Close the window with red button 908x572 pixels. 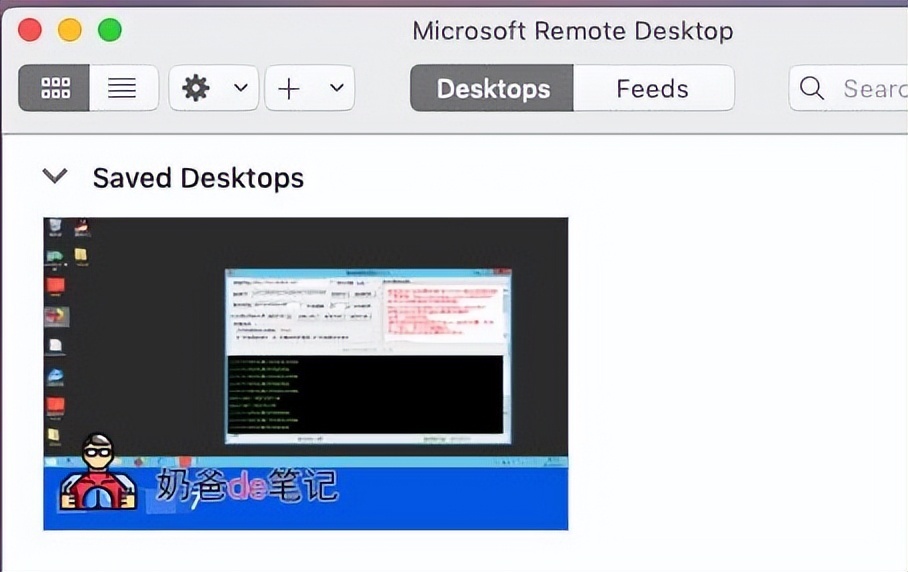coord(30,30)
